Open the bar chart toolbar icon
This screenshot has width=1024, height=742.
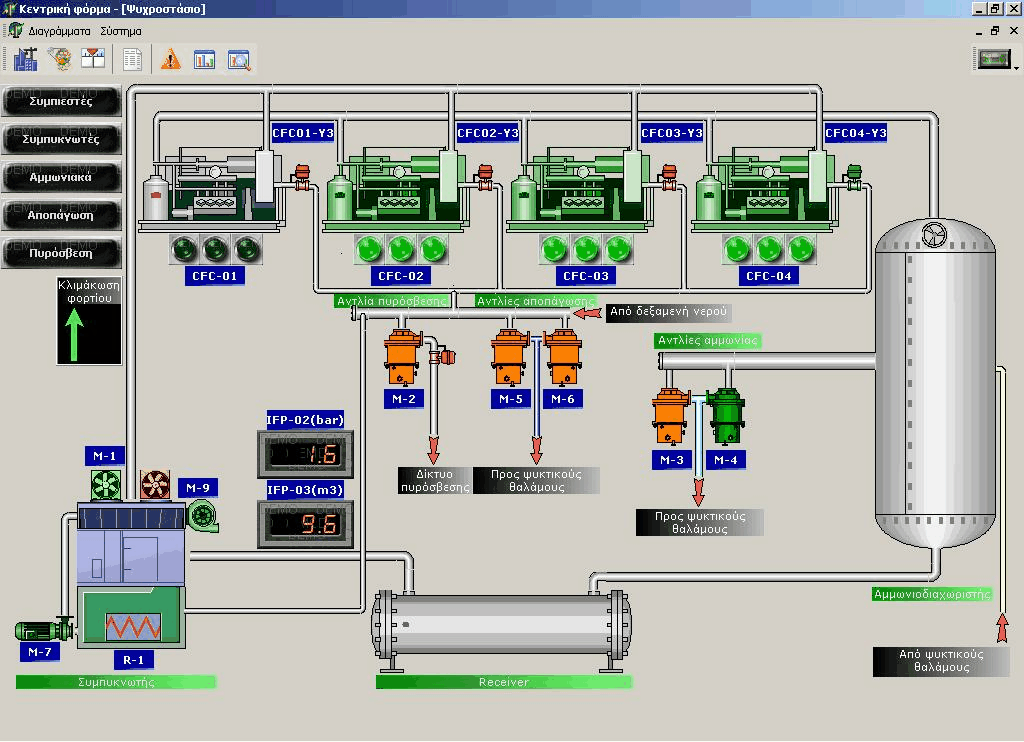(x=204, y=60)
